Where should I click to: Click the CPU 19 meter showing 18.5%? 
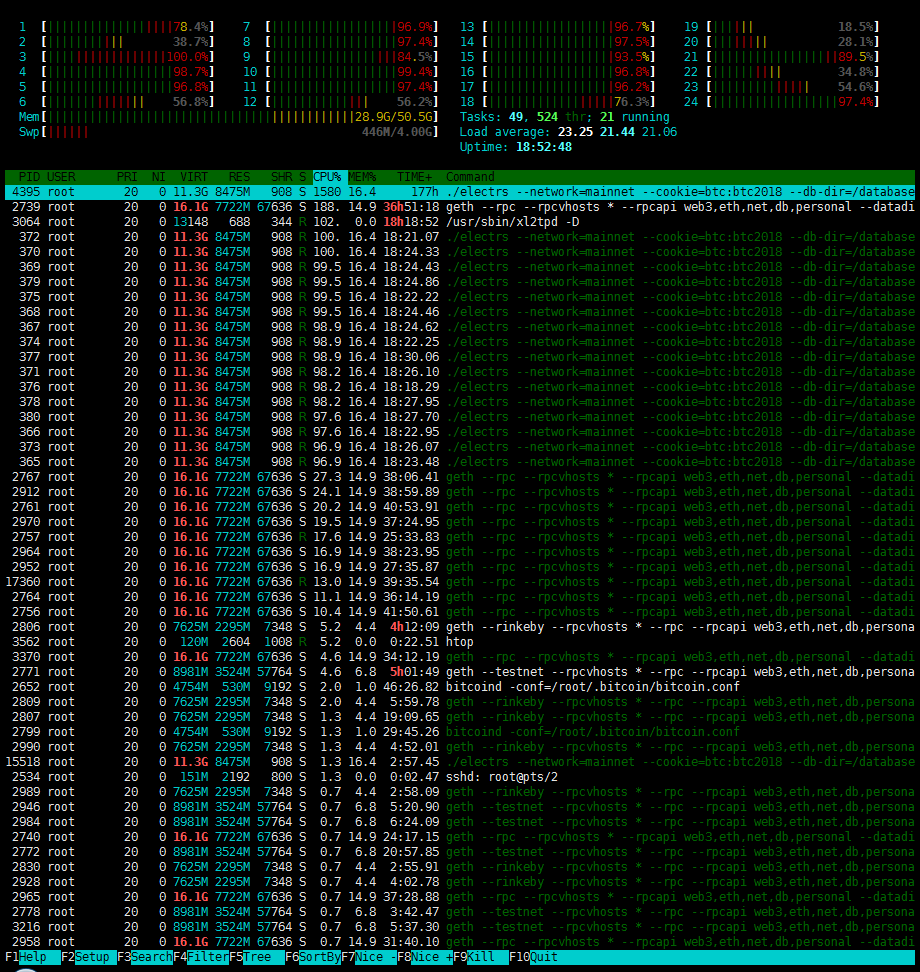782,27
